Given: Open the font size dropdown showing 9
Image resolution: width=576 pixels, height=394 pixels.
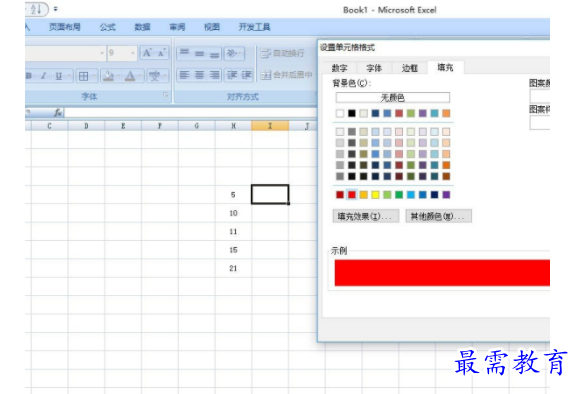Looking at the screenshot, I should (x=122, y=53).
